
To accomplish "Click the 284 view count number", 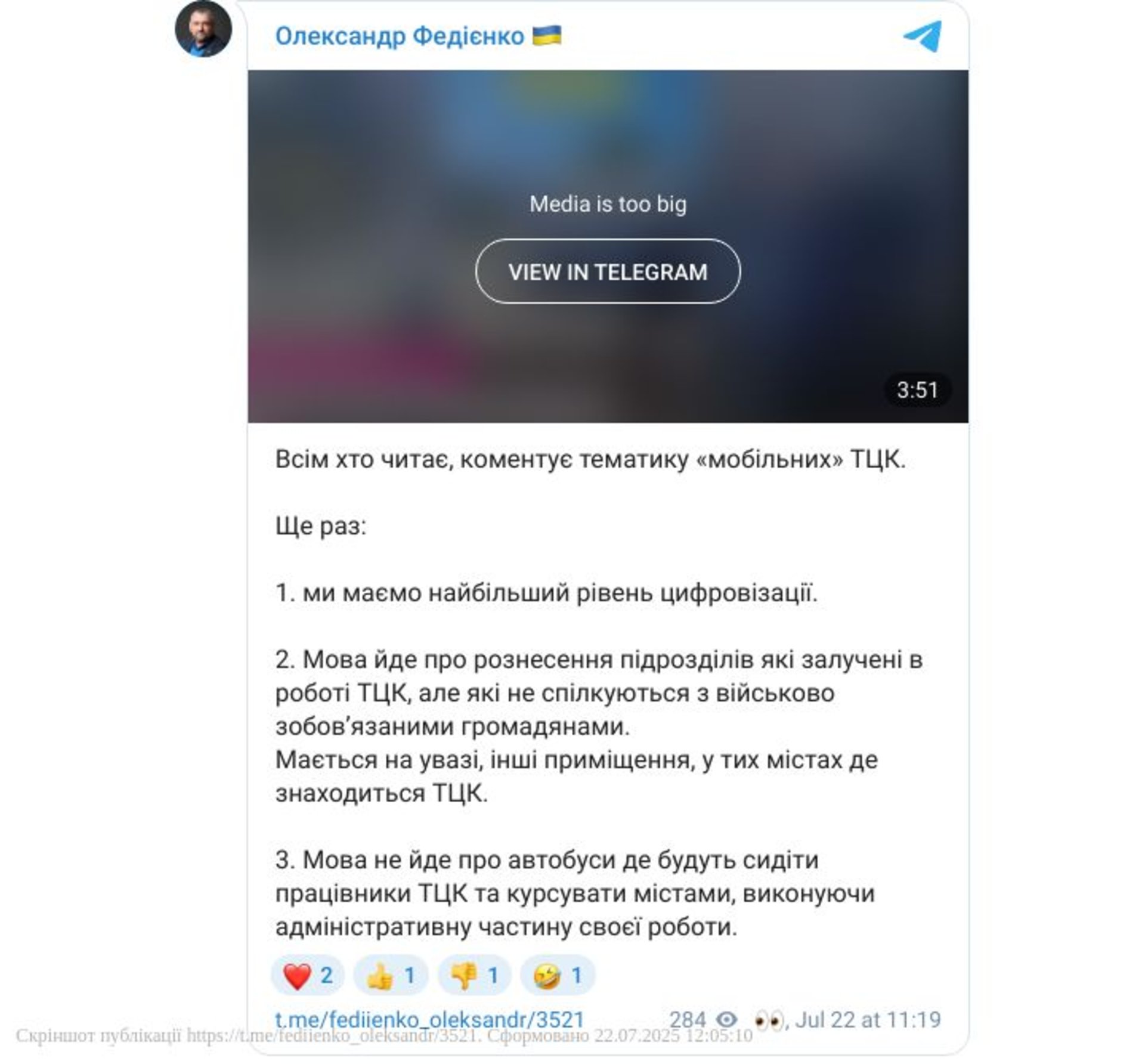I will point(688,1019).
